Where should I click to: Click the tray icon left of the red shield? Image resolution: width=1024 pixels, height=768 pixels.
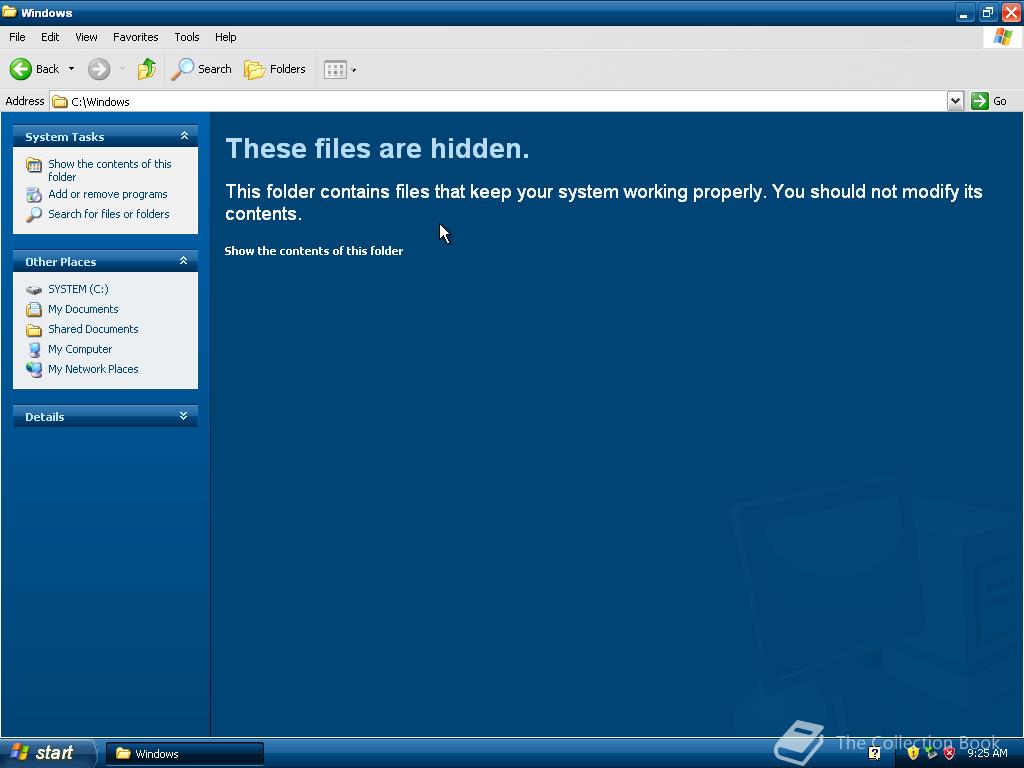click(931, 753)
